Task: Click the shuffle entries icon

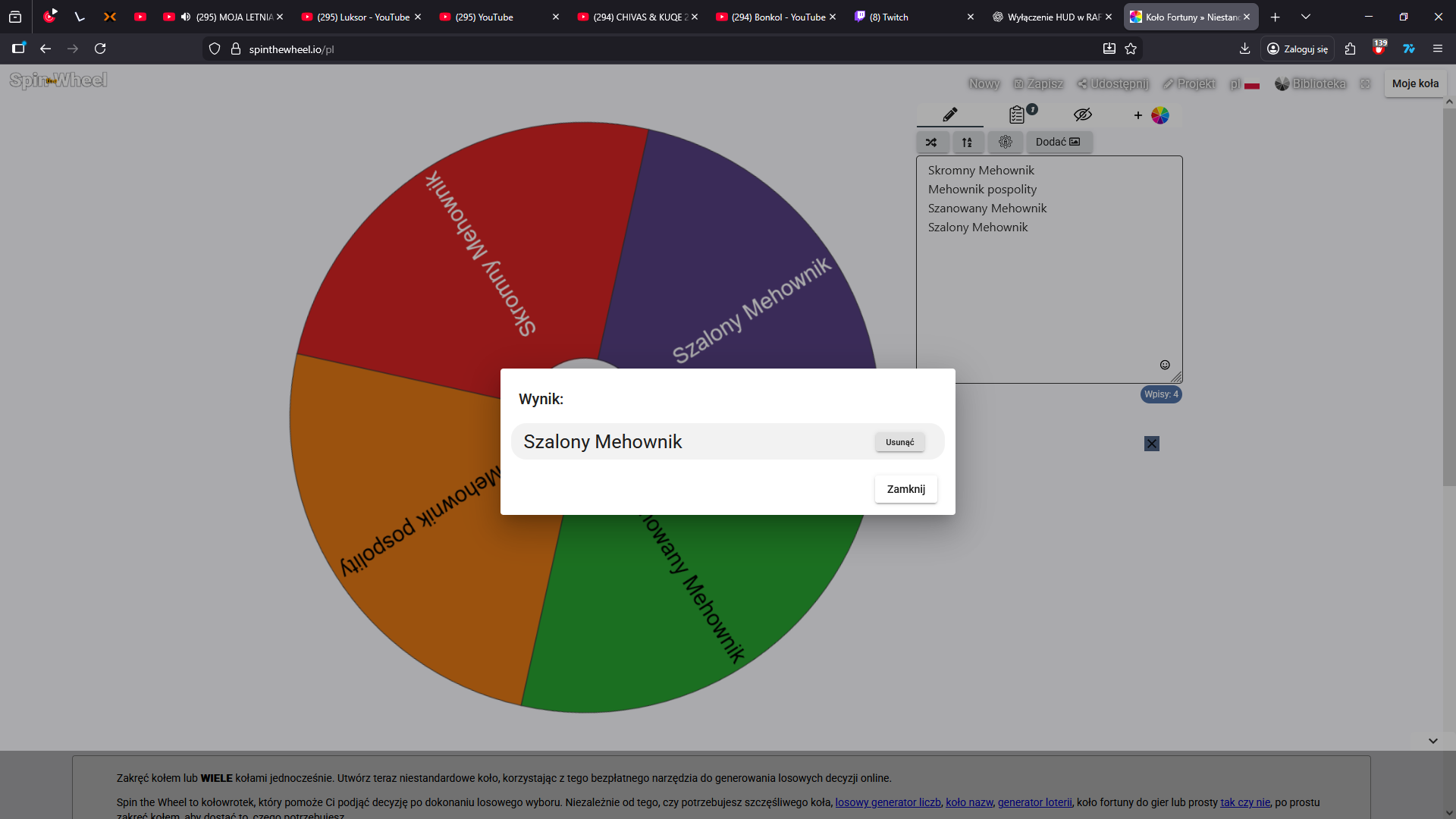Action: pos(931,142)
